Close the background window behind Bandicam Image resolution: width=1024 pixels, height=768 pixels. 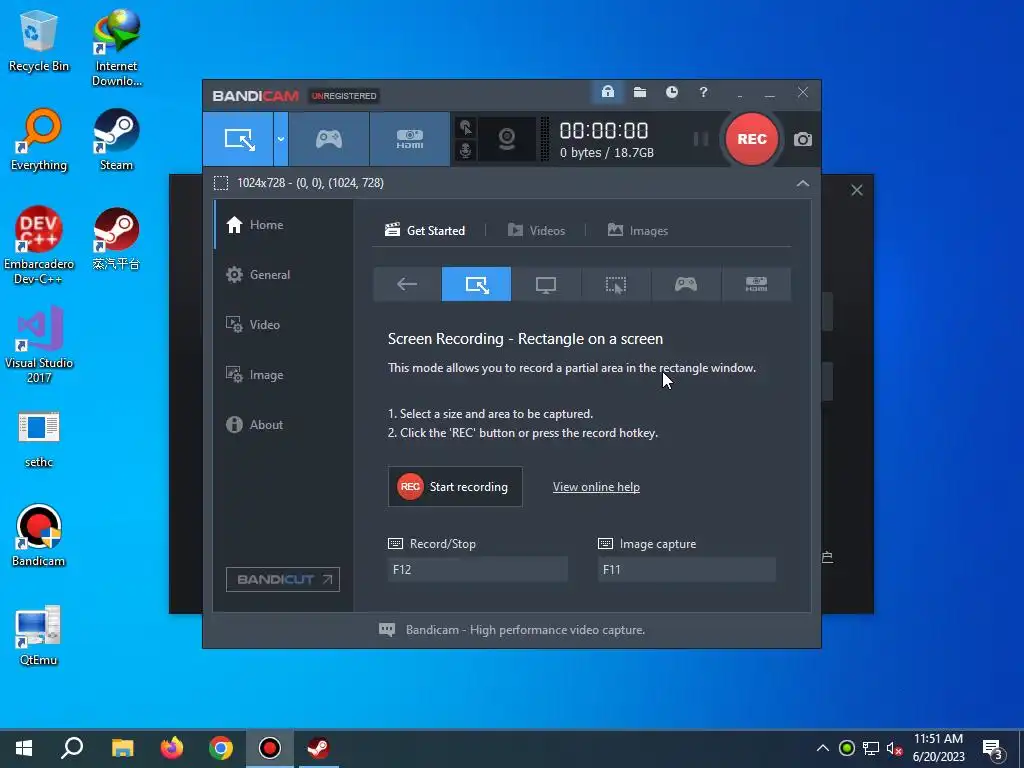point(857,190)
